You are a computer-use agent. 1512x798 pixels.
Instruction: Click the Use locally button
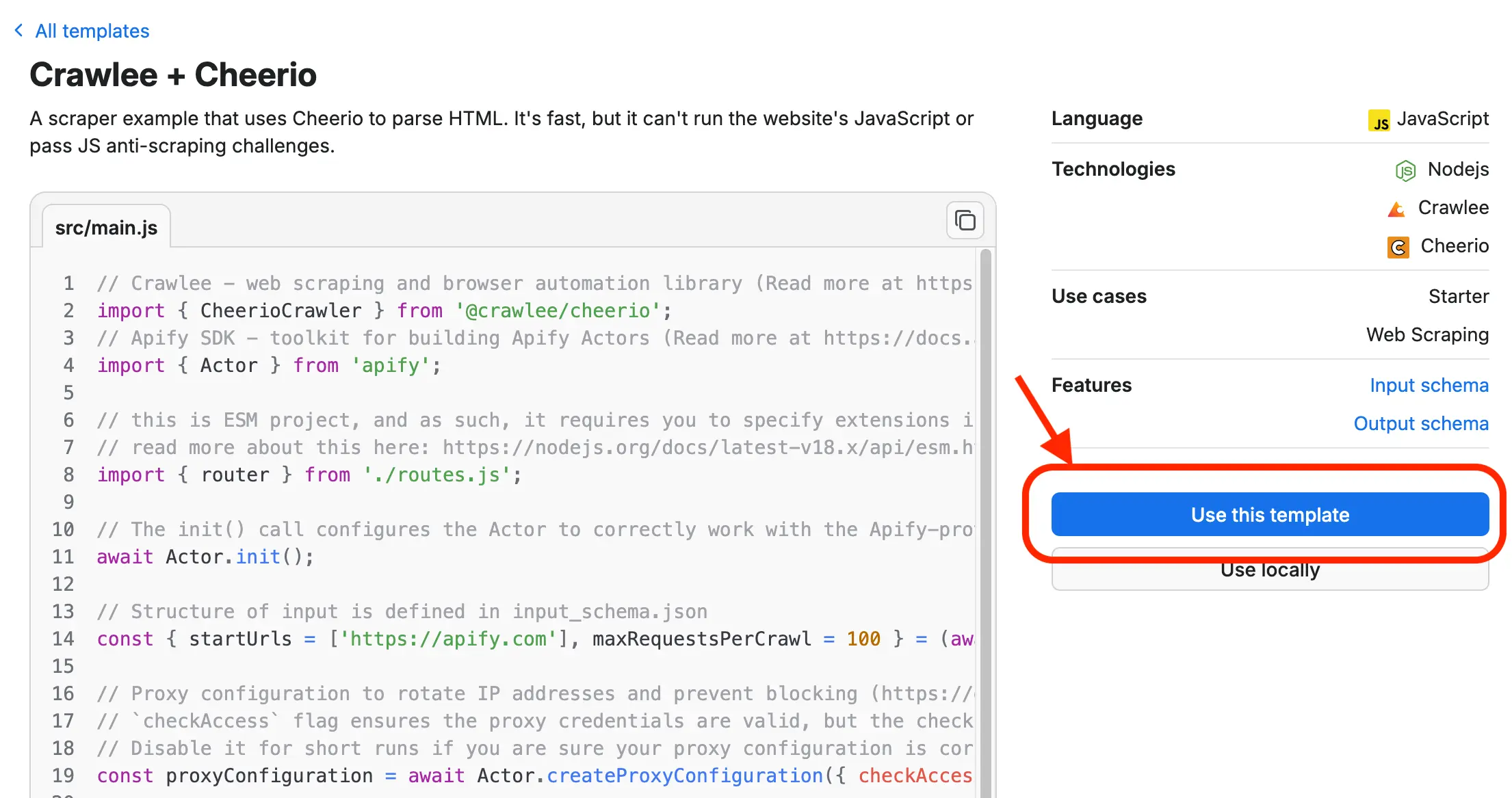pyautogui.click(x=1270, y=569)
